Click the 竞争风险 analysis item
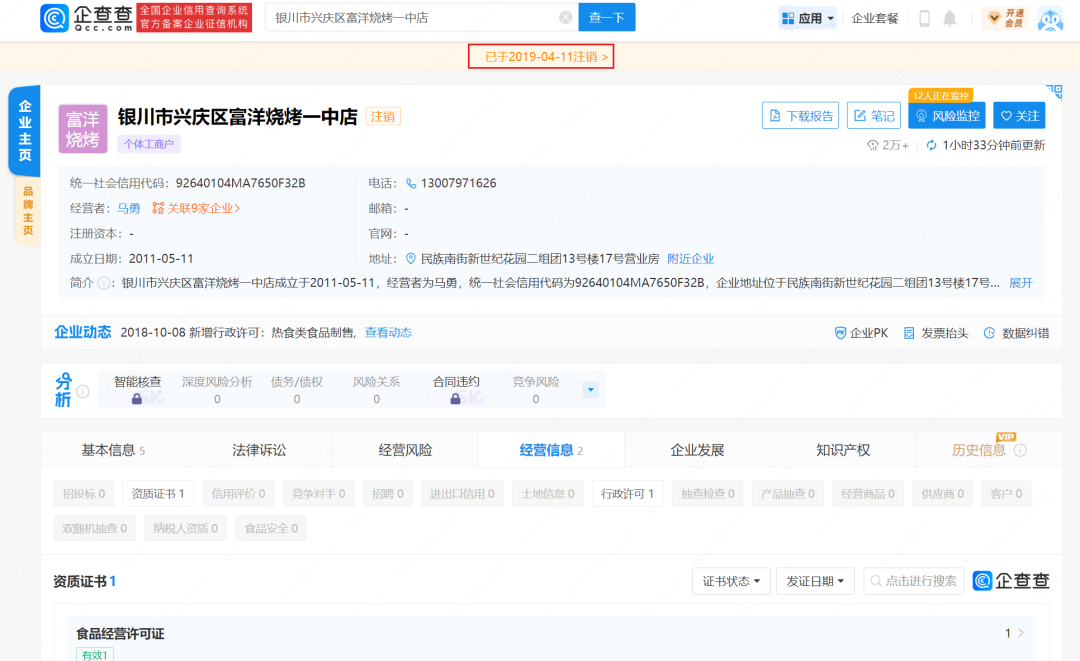This screenshot has width=1080, height=661. pos(536,390)
